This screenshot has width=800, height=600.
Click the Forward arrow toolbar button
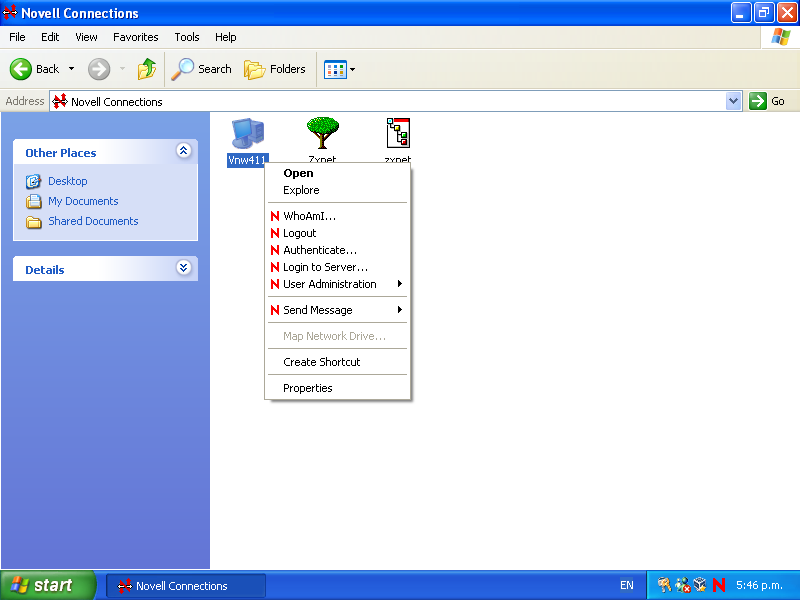[x=98, y=69]
